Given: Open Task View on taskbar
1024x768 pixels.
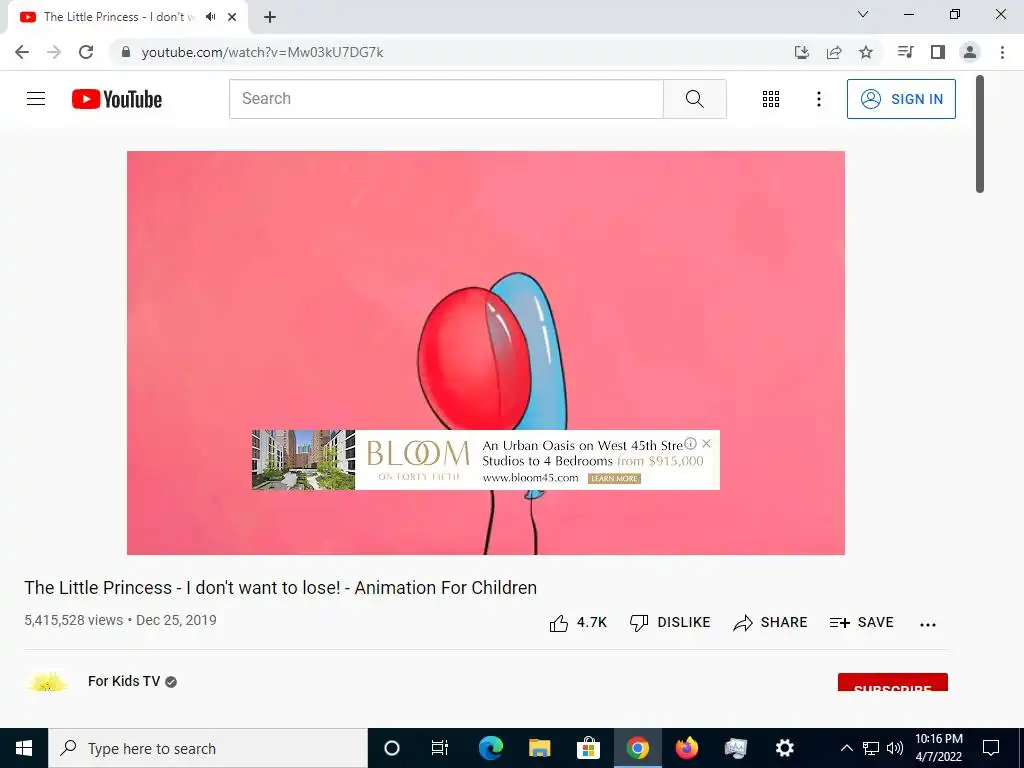Looking at the screenshot, I should tap(440, 748).
